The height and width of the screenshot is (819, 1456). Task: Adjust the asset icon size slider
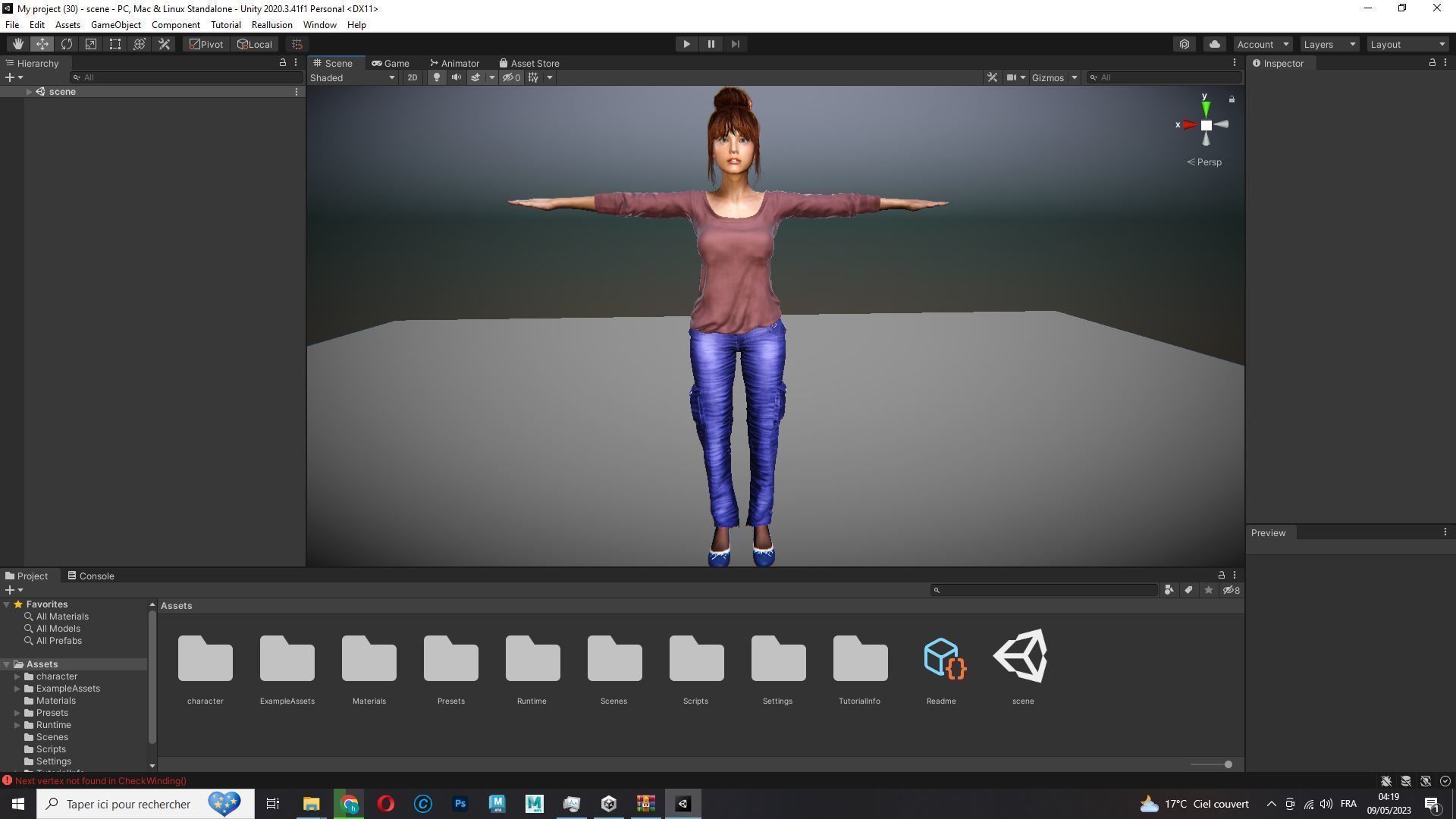pyautogui.click(x=1228, y=764)
